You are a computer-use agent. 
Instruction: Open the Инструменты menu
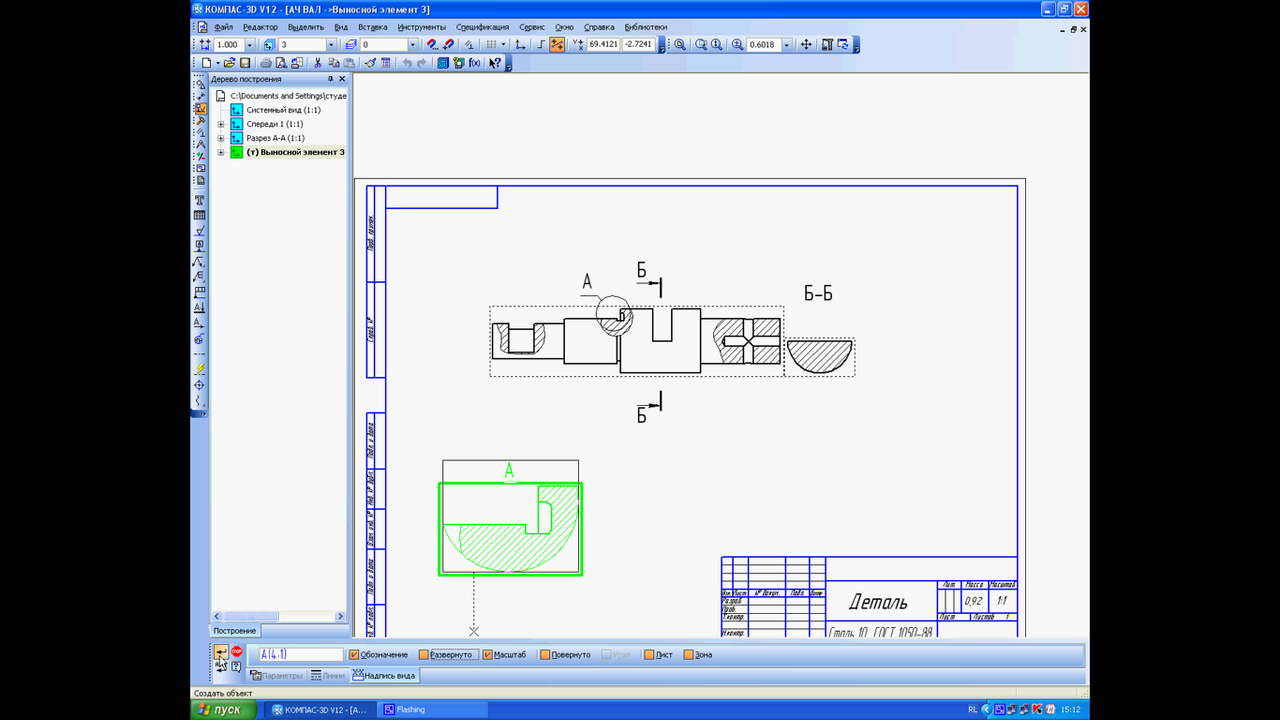421,27
